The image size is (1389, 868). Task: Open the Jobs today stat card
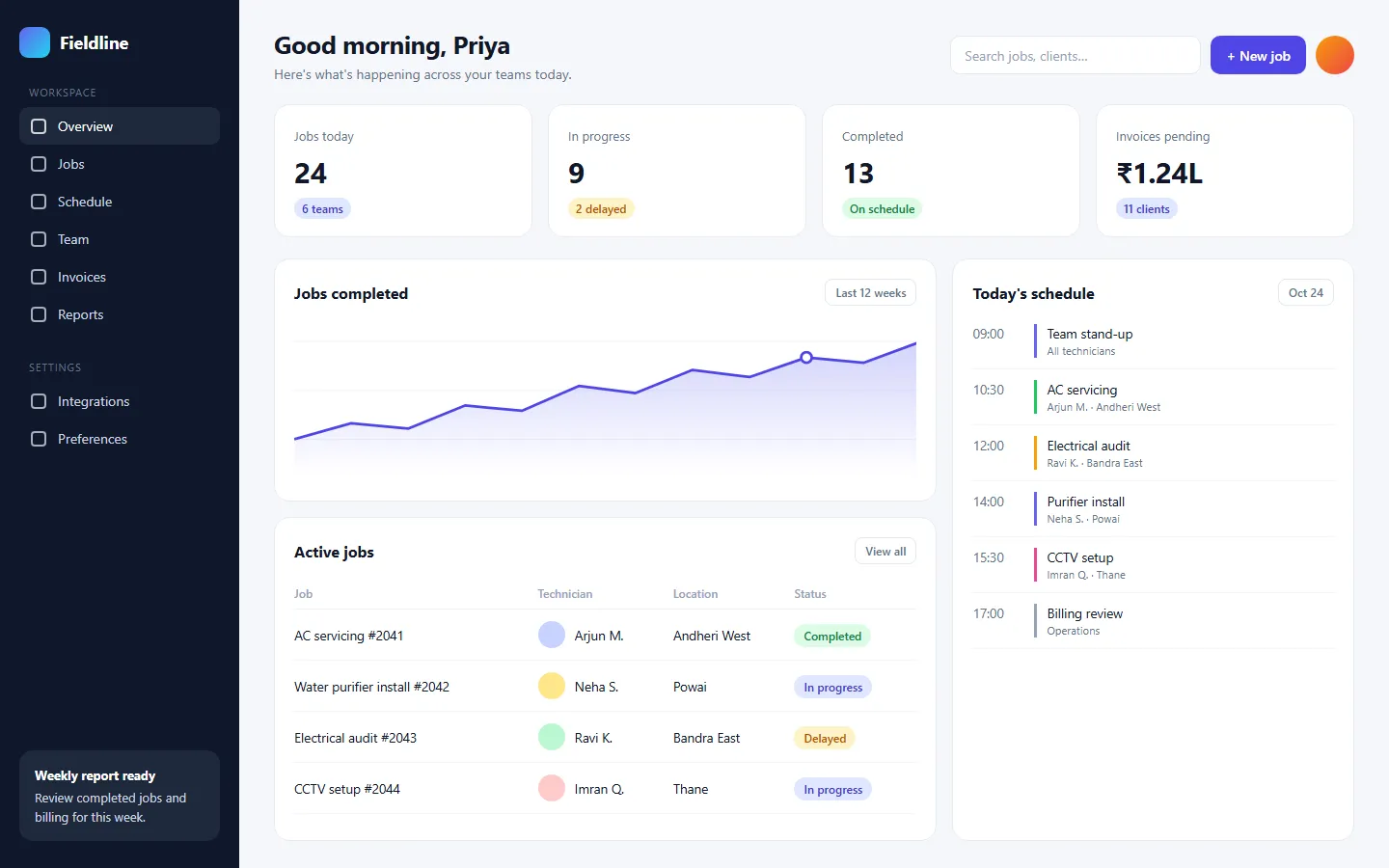403,171
